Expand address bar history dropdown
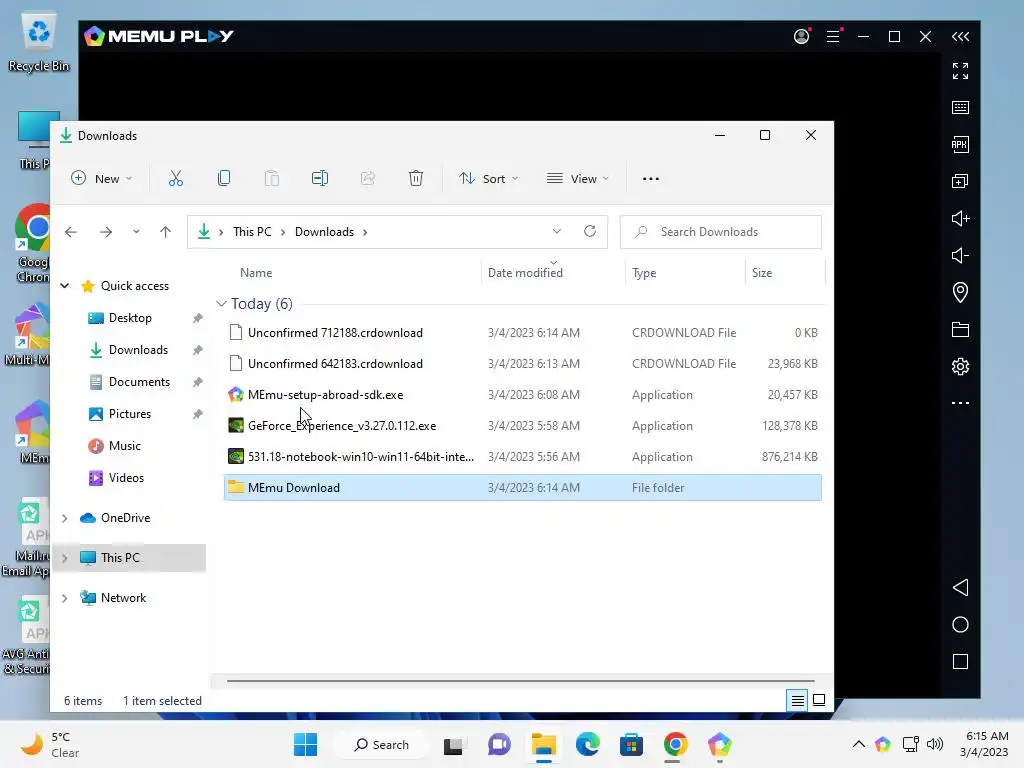The width and height of the screenshot is (1024, 768). click(x=556, y=231)
